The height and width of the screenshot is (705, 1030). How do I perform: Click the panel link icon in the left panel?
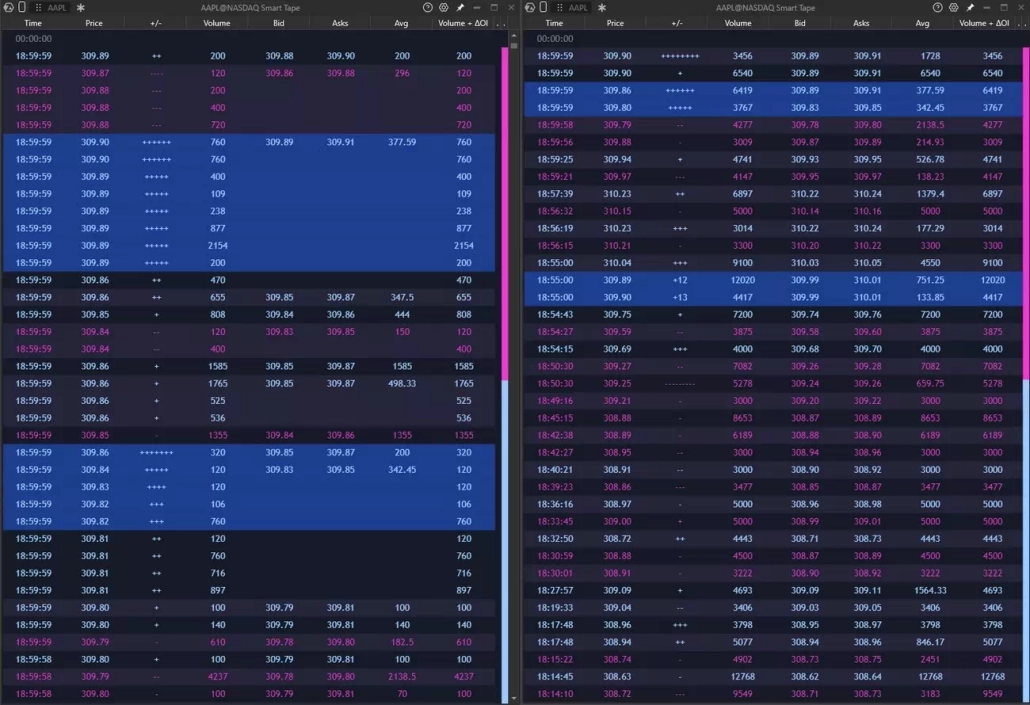pos(22,7)
